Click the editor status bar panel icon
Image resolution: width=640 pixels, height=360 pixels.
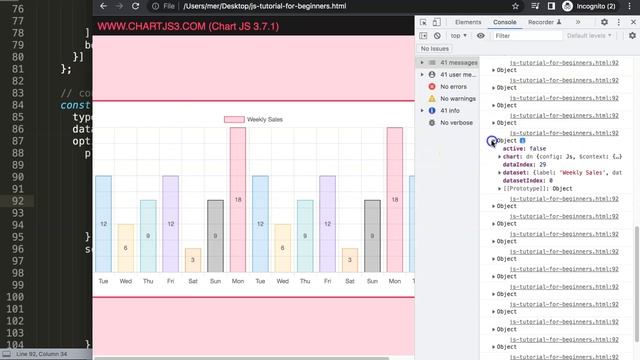[6, 354]
